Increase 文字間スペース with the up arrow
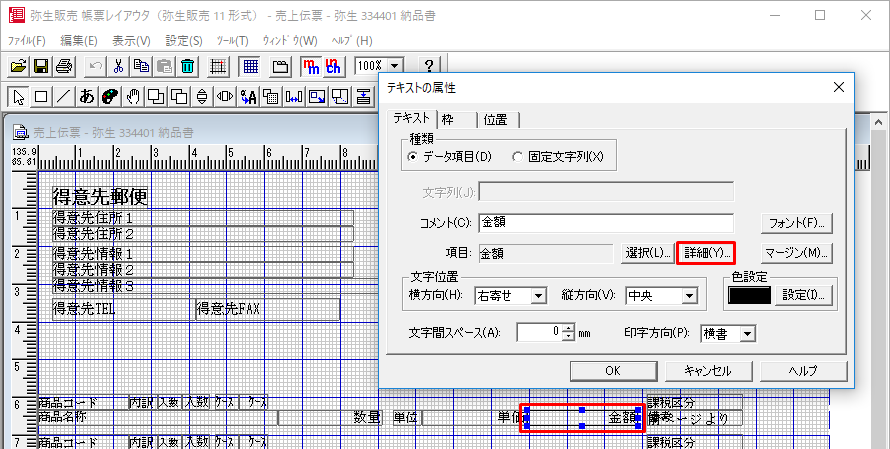Viewport: 890px width, 449px height. pos(569,329)
